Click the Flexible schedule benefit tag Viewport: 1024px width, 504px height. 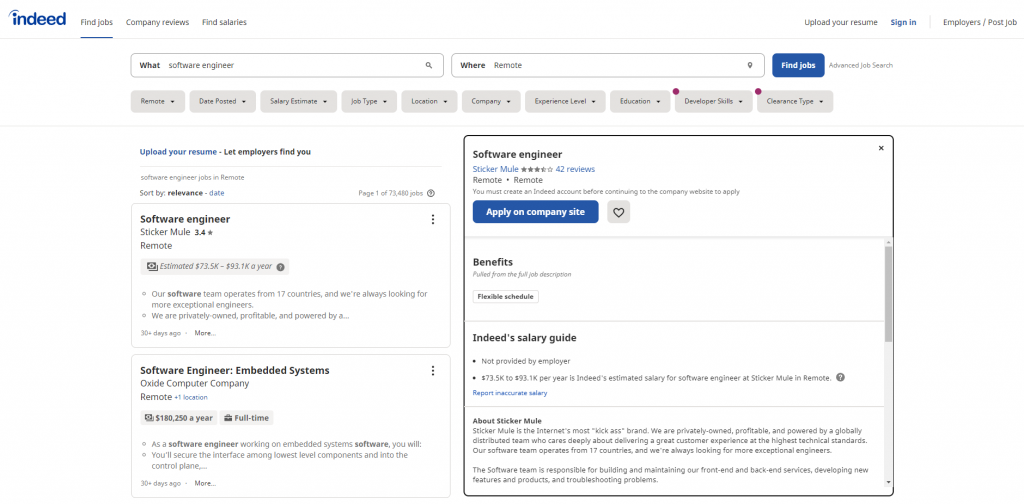point(505,296)
